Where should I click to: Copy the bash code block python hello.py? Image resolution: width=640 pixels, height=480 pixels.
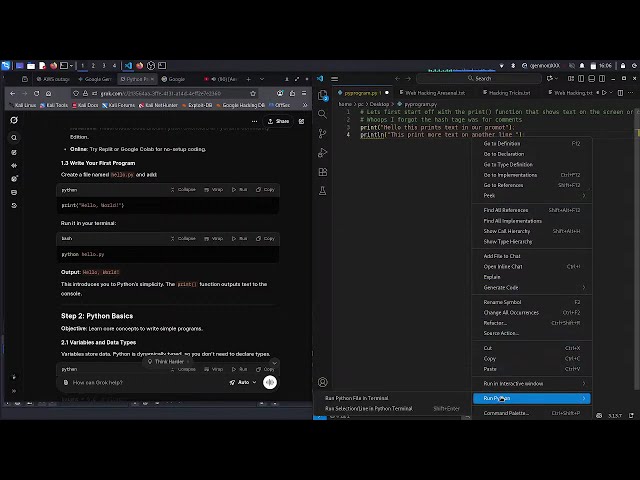[x=265, y=238]
